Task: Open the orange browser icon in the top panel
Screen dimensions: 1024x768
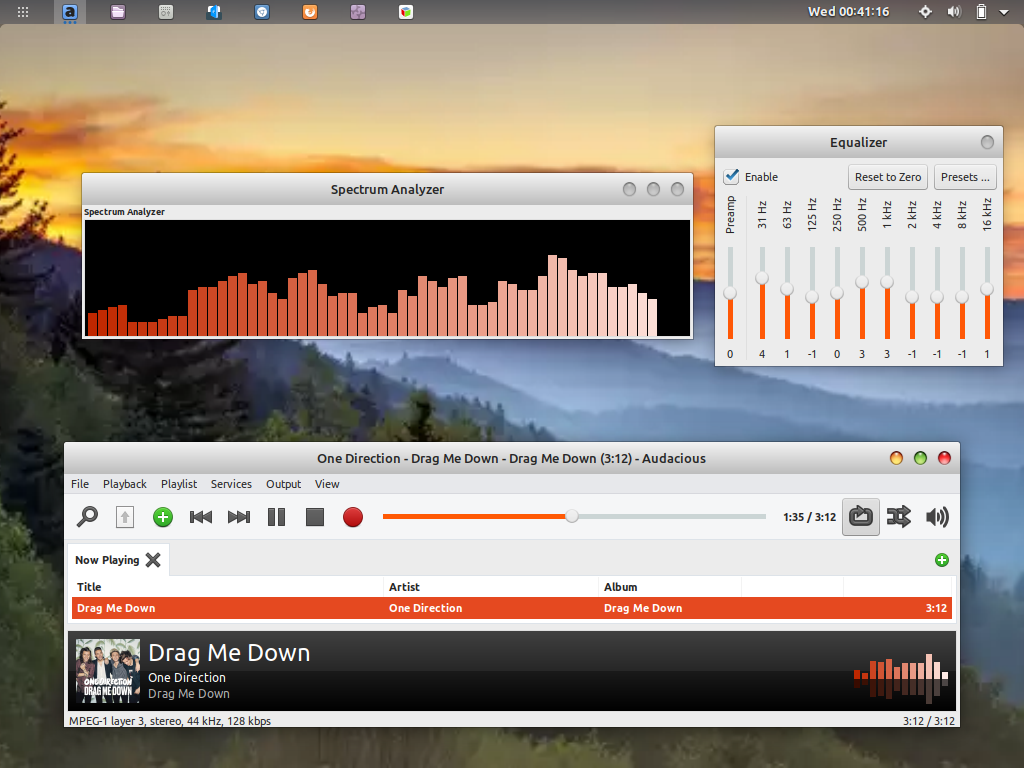Action: tap(310, 12)
